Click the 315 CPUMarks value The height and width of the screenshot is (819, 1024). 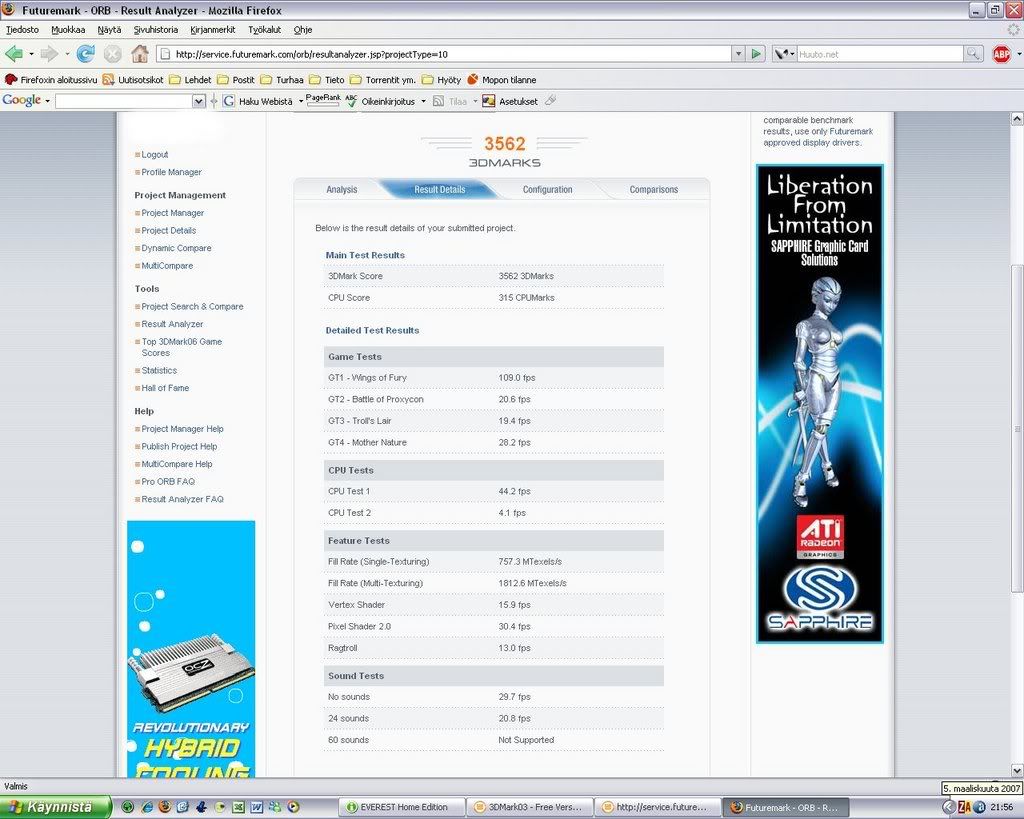(526, 298)
